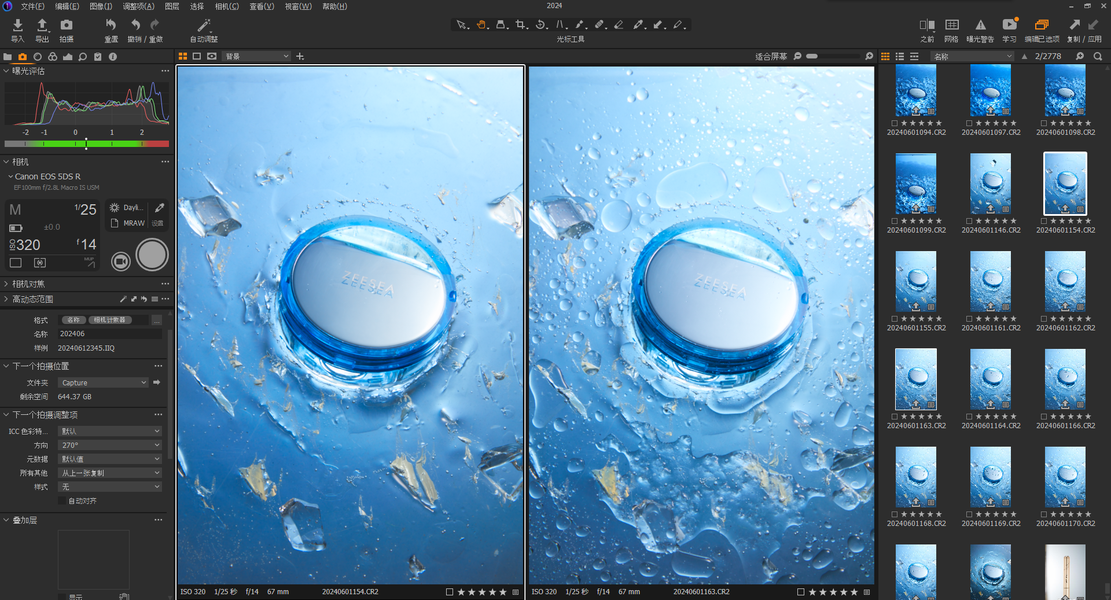
Task: Toggle the proofing eye view icon
Action: coord(212,56)
